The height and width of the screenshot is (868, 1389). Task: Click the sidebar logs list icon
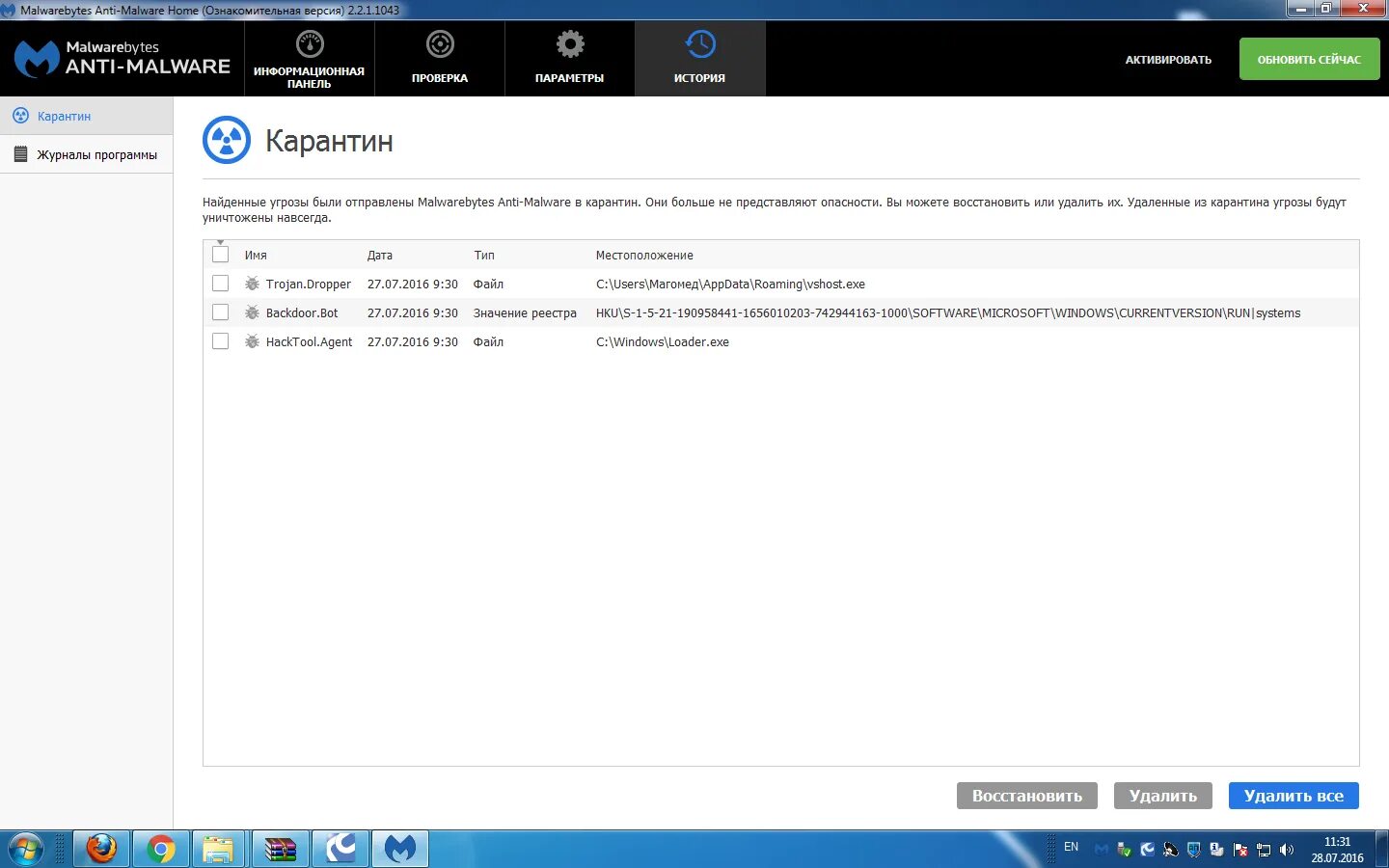20,154
